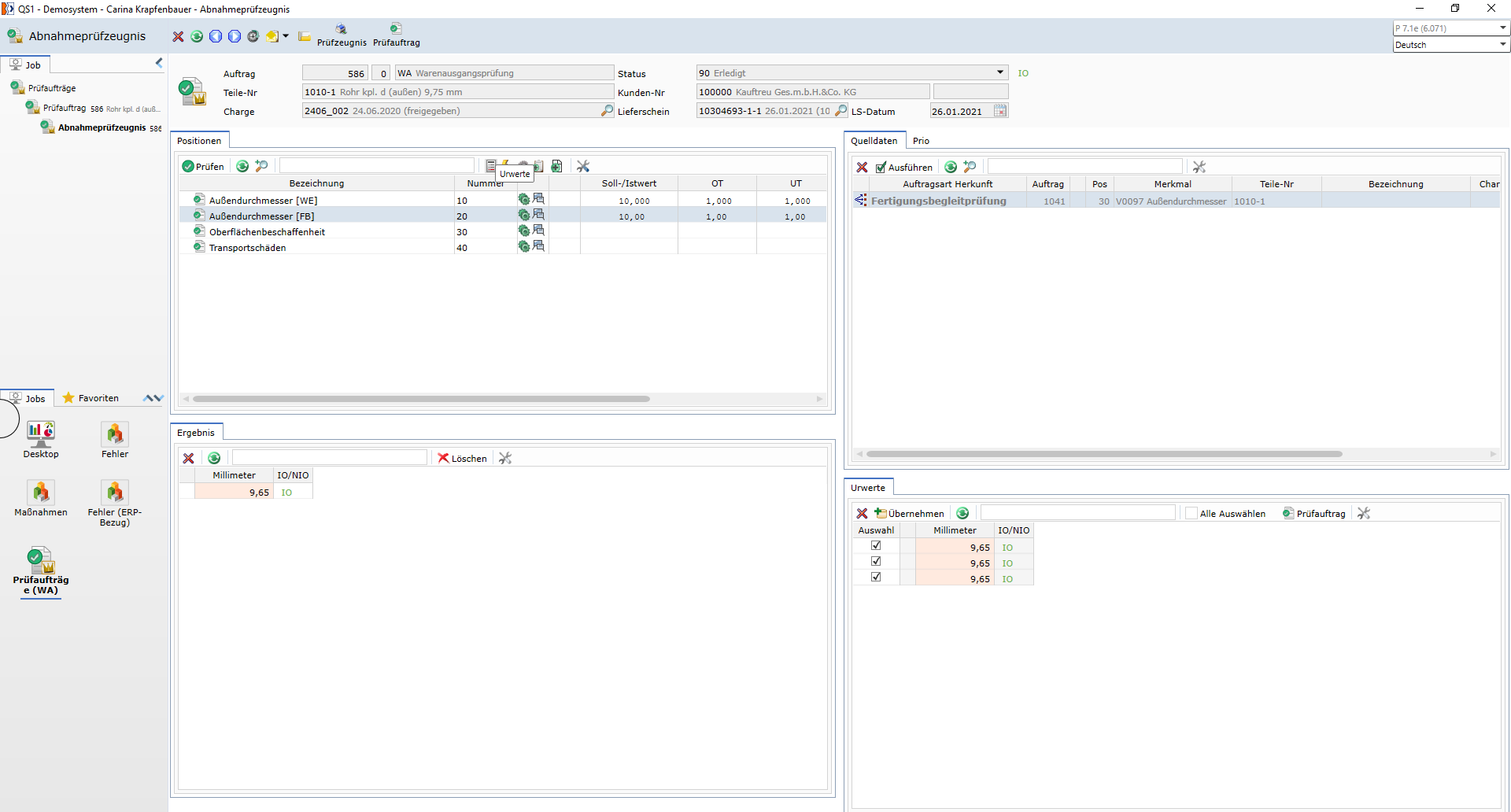Toggle the collapse arrows beside Favoriten
This screenshot has height=812, width=1511.
click(x=153, y=398)
